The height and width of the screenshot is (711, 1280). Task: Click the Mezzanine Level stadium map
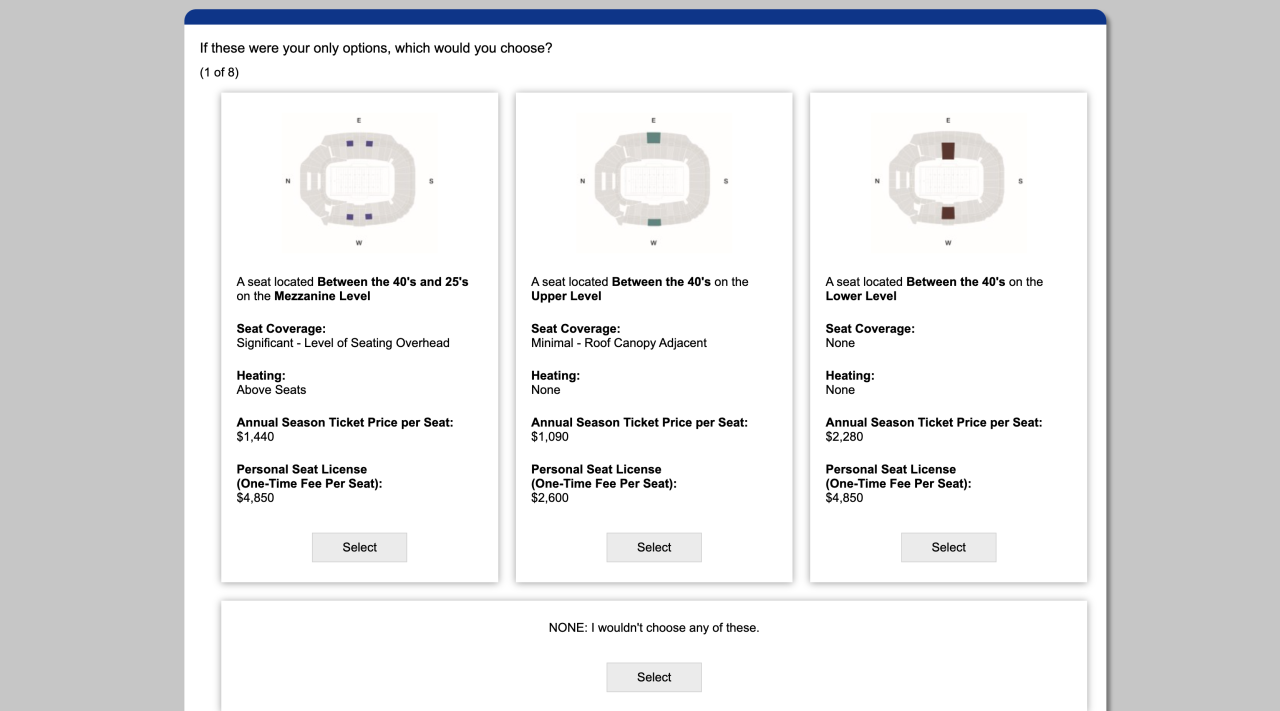[359, 182]
